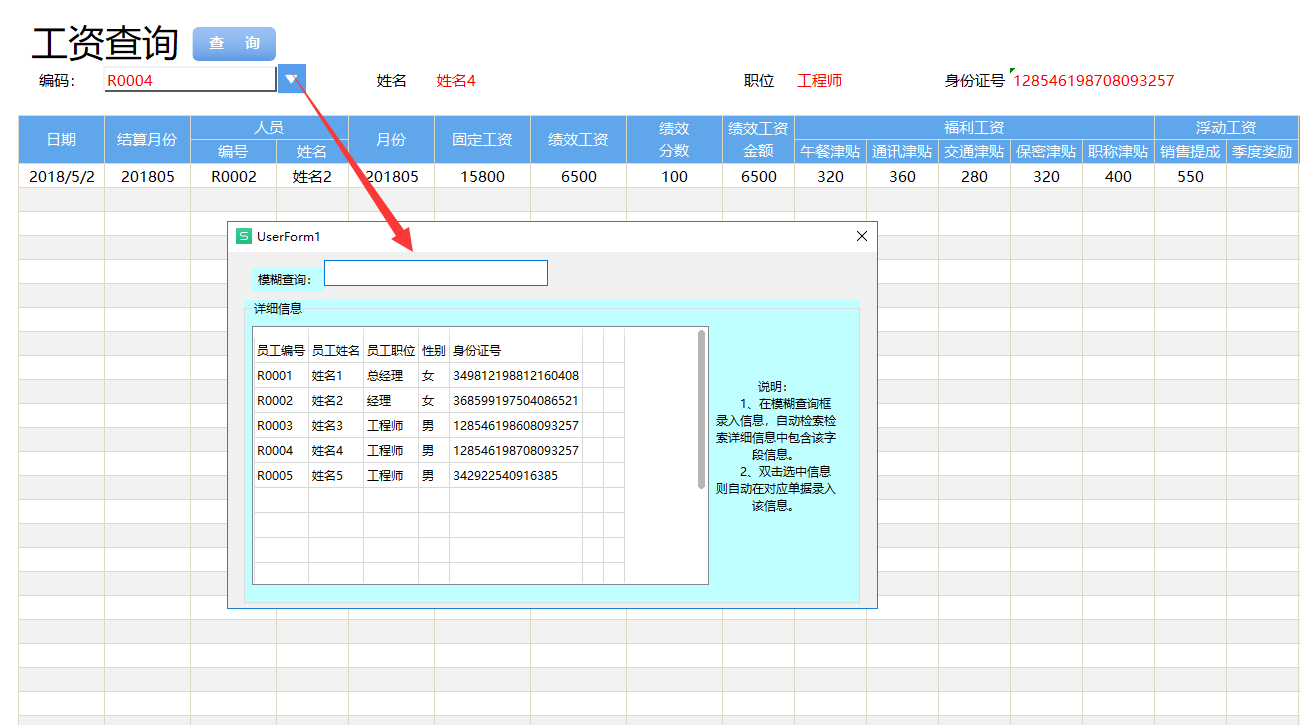Click ID 368599197504086521 in the list
Viewport: 1300px width, 725px height.
tap(516, 401)
